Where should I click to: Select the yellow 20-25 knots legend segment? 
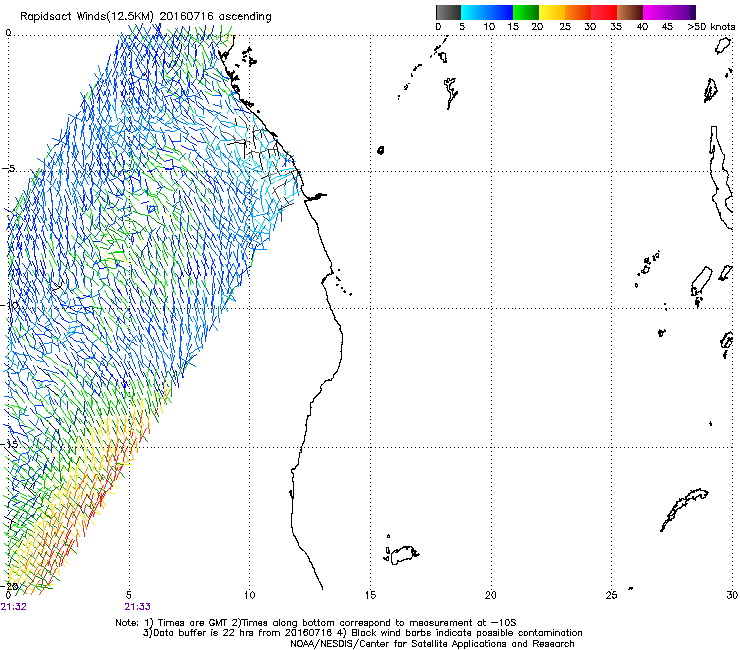pyautogui.click(x=552, y=12)
